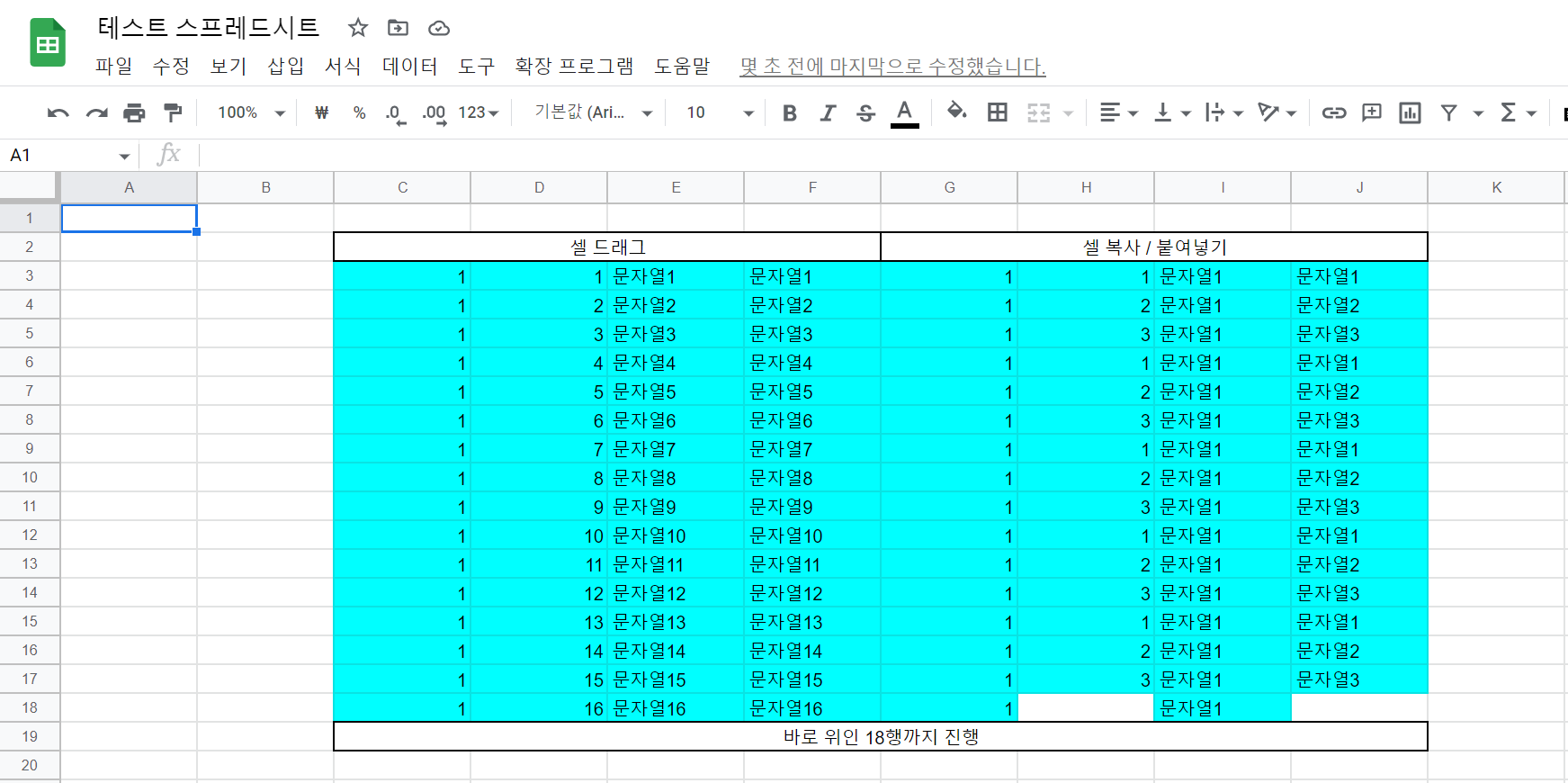Select cell 바로 위인 18행까지 진행
Screen dimensions: 1568x783
tap(881, 736)
